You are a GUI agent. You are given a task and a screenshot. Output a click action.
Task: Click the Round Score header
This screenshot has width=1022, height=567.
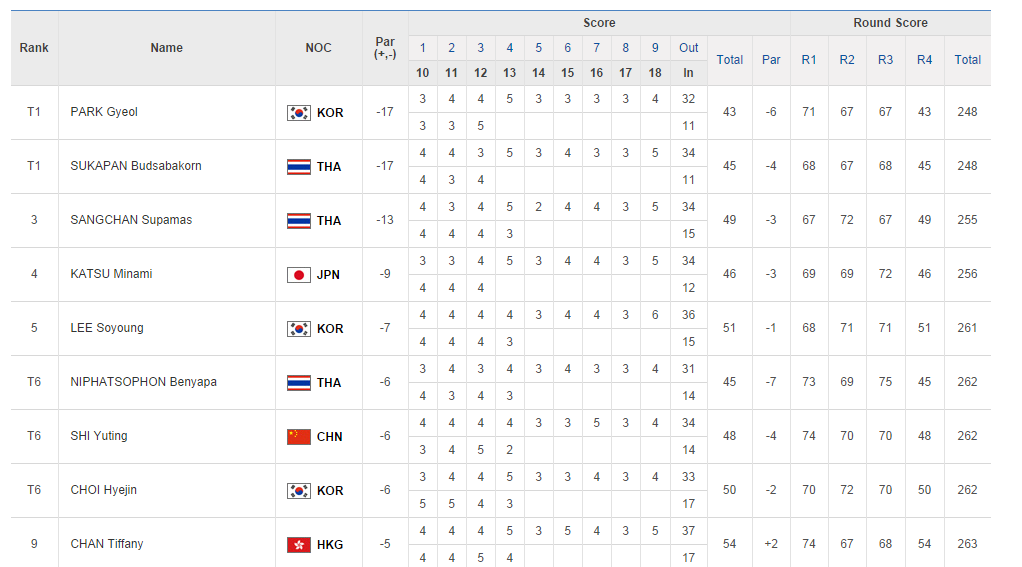click(890, 23)
